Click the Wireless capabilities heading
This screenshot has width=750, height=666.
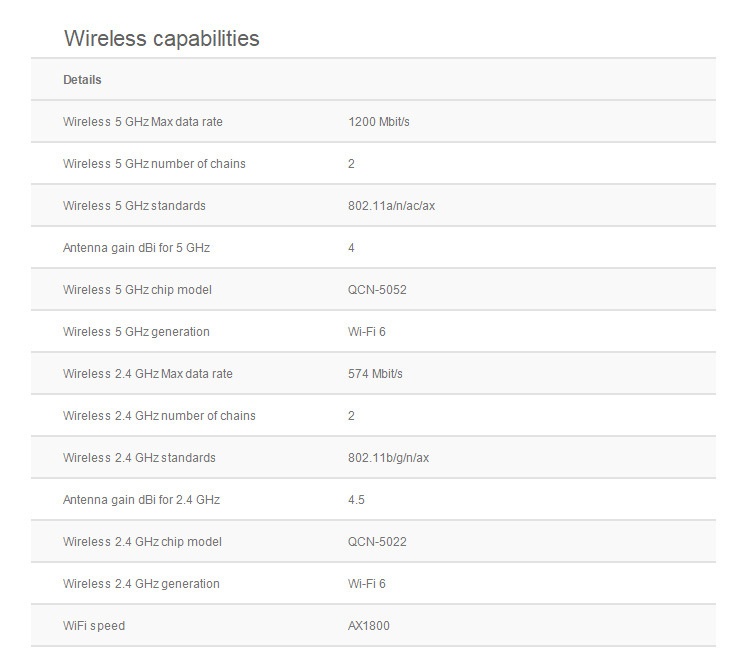[x=162, y=38]
